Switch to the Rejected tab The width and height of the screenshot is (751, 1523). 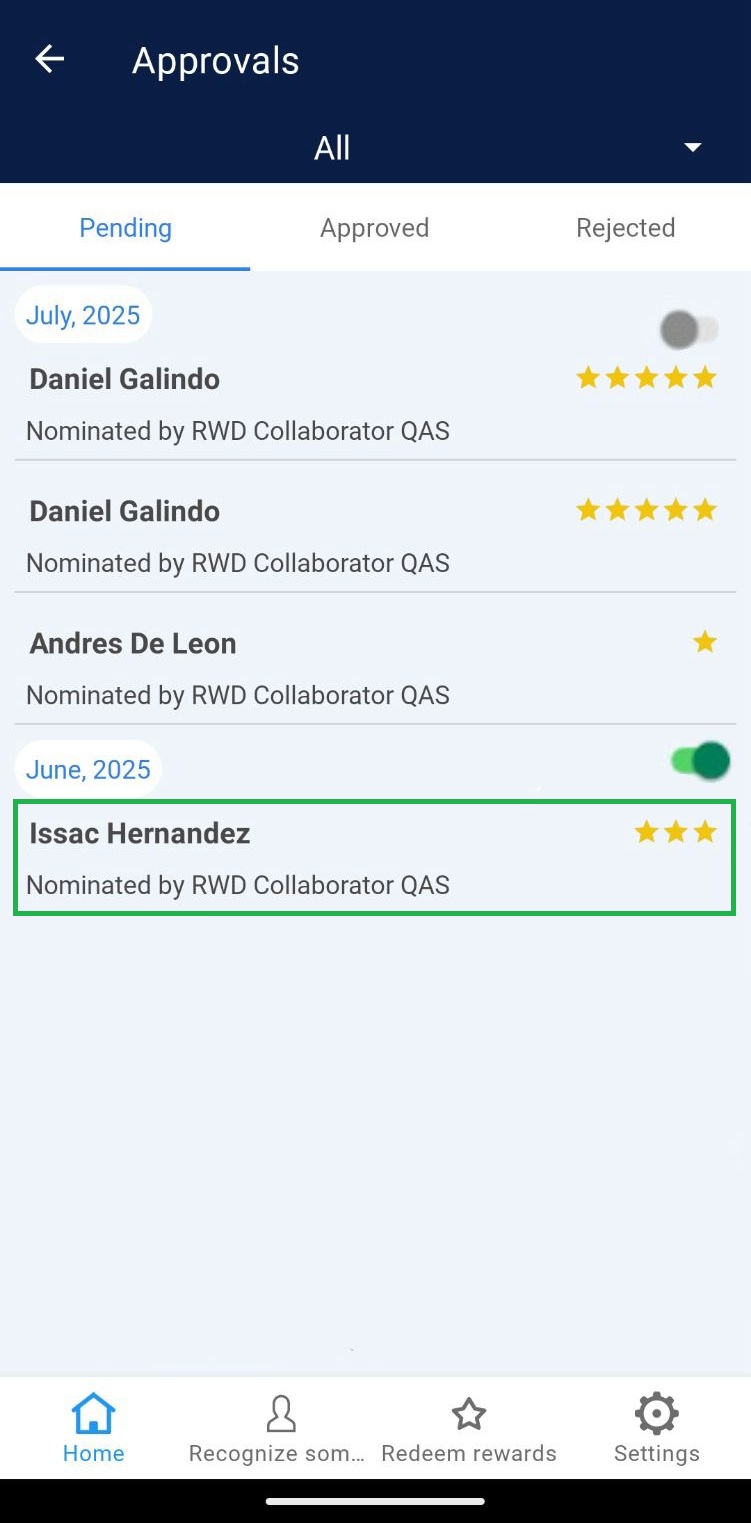(x=625, y=228)
